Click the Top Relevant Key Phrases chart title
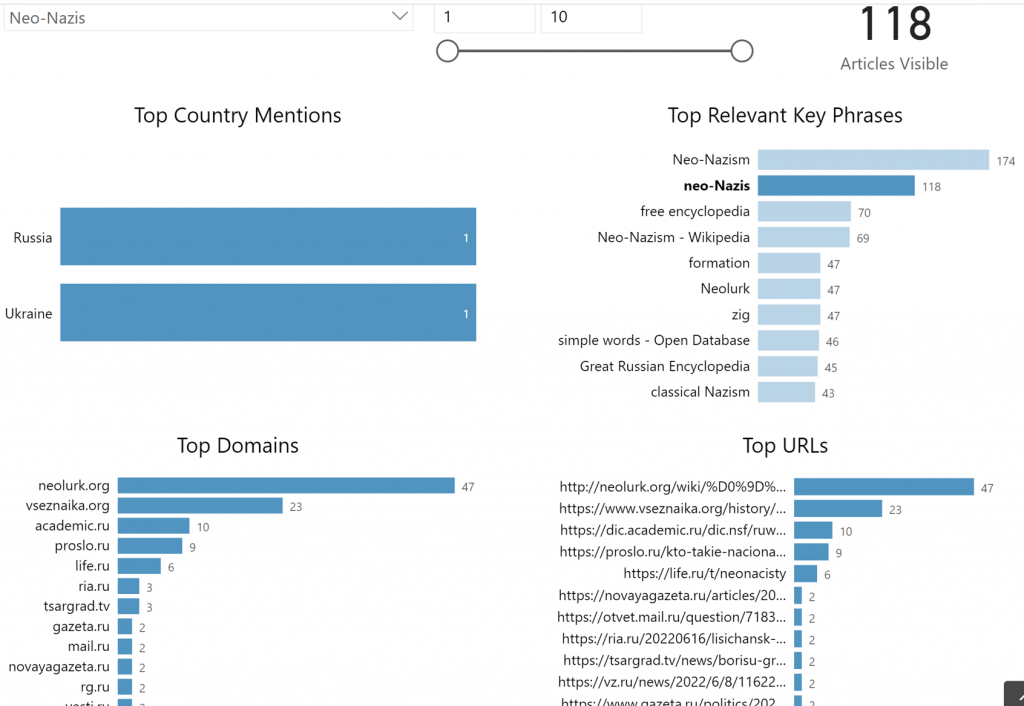This screenshot has width=1024, height=706. pos(785,116)
